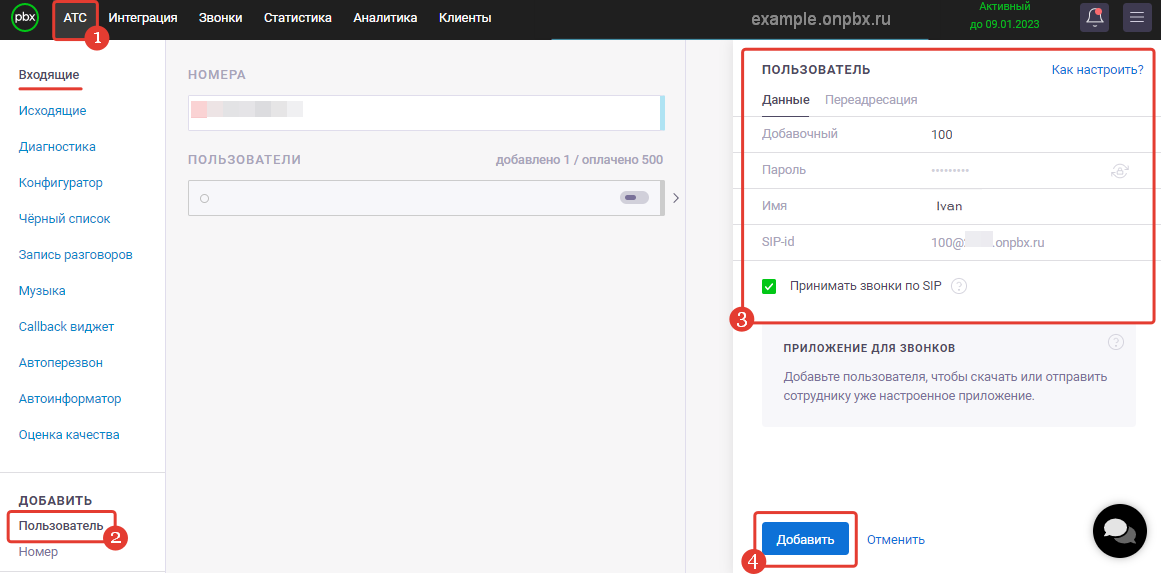Open the support chat bubble icon
Viewport: 1161px width, 577px height.
(1118, 531)
